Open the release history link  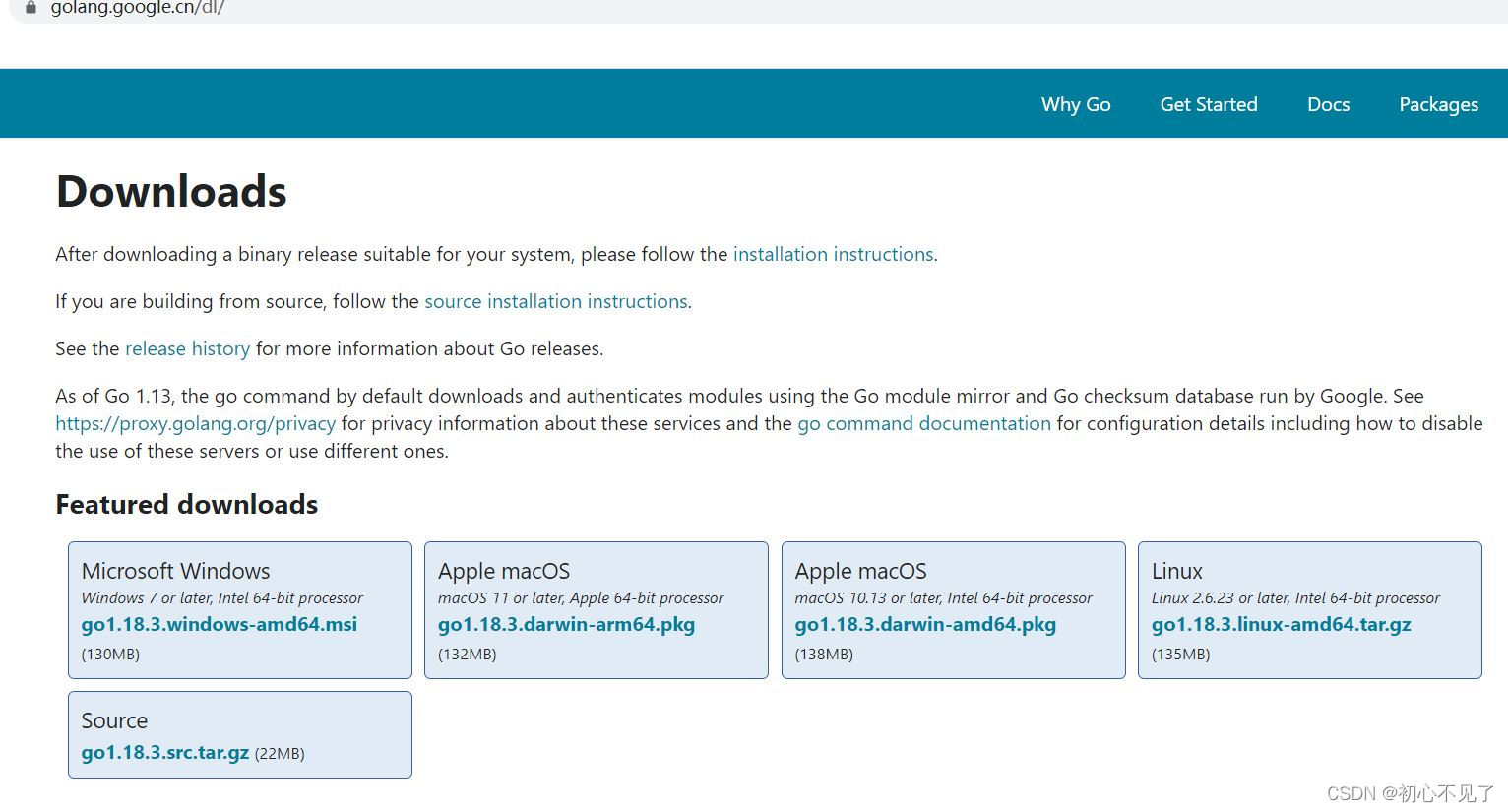click(x=187, y=348)
